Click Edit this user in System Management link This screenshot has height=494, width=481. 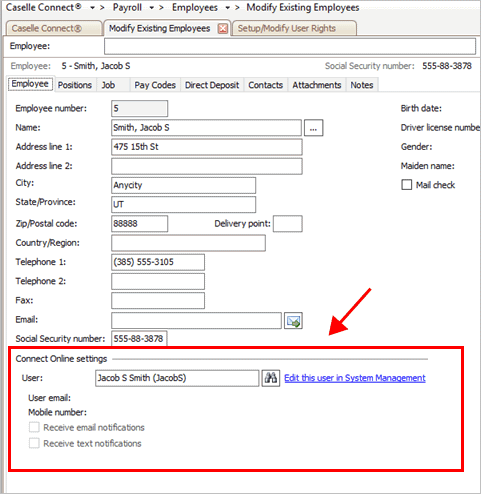[355, 378]
